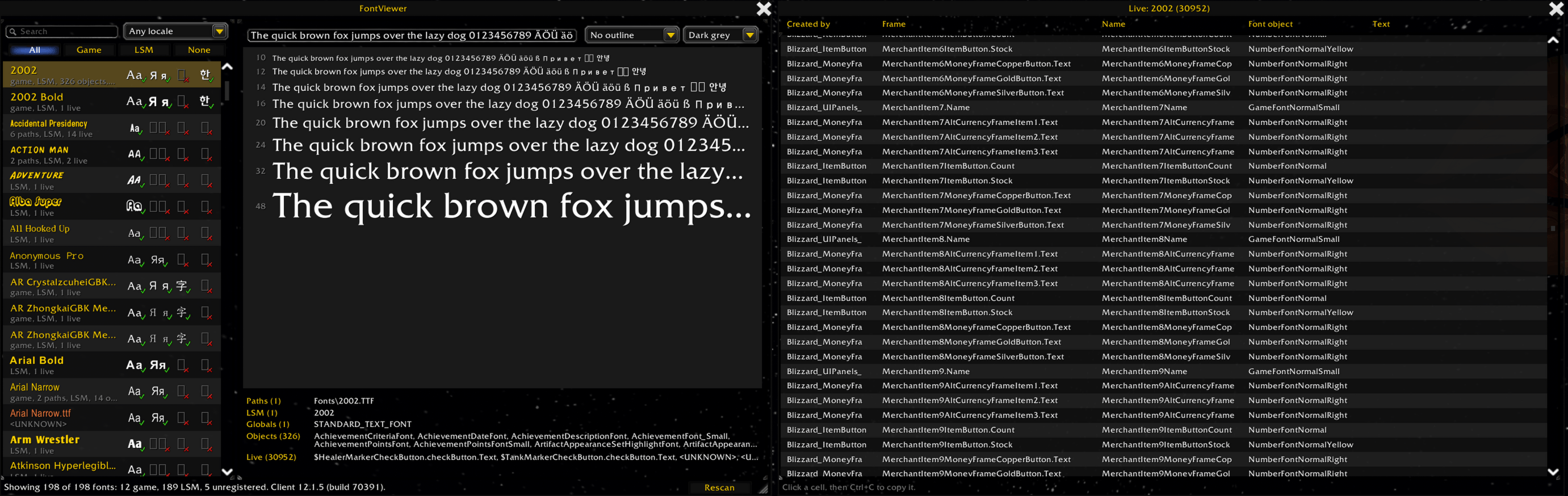Select the Accidental Presidency font
Image resolution: width=1568 pixels, height=496 pixels.
[x=112, y=128]
